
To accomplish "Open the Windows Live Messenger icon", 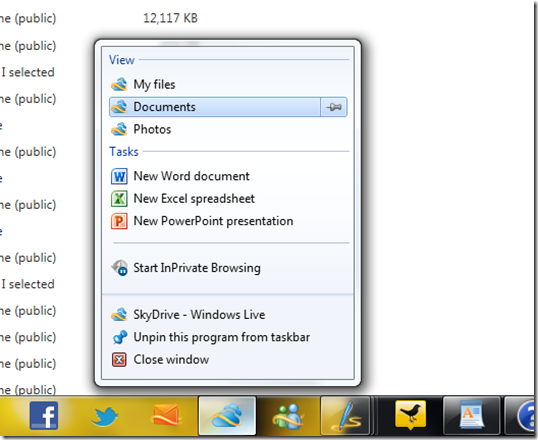I will pyautogui.click(x=288, y=416).
